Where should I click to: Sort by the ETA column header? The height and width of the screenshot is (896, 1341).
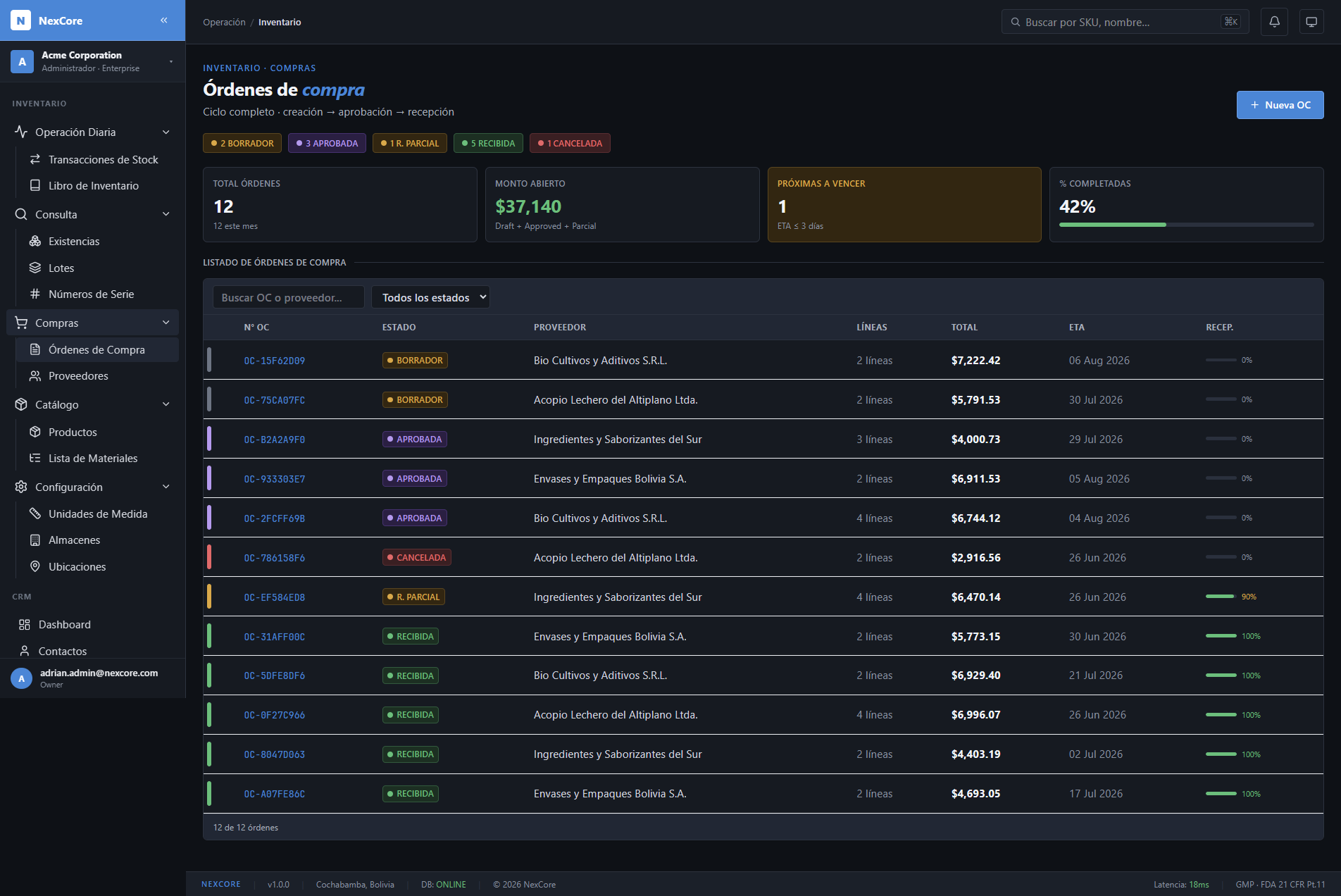[x=1076, y=327]
